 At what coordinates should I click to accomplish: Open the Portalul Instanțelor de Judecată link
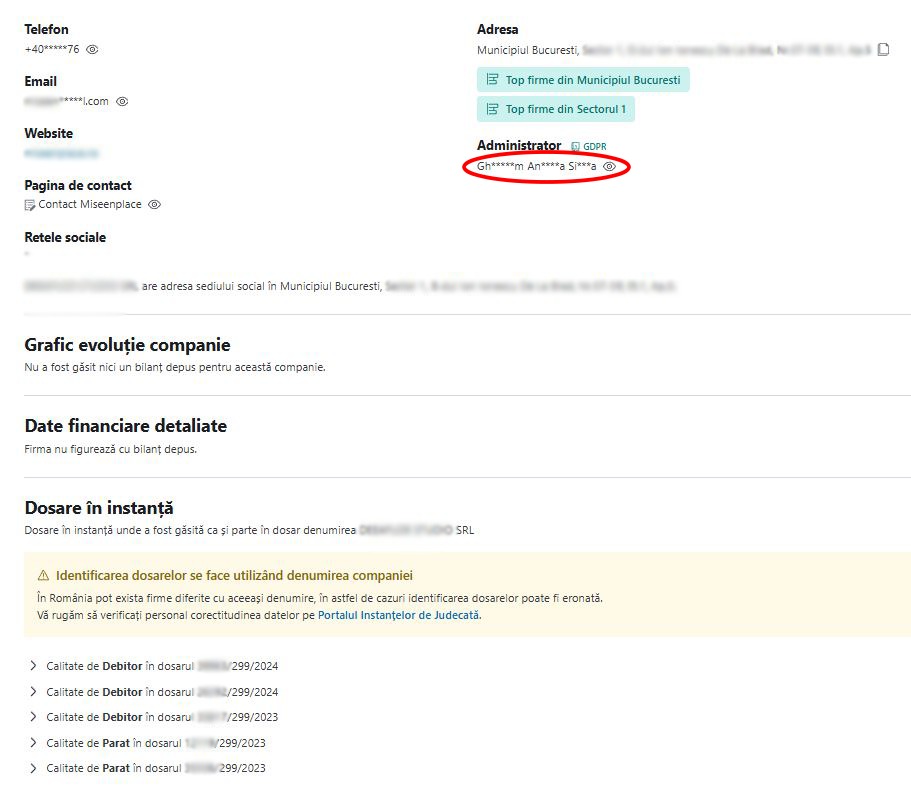tap(398, 616)
